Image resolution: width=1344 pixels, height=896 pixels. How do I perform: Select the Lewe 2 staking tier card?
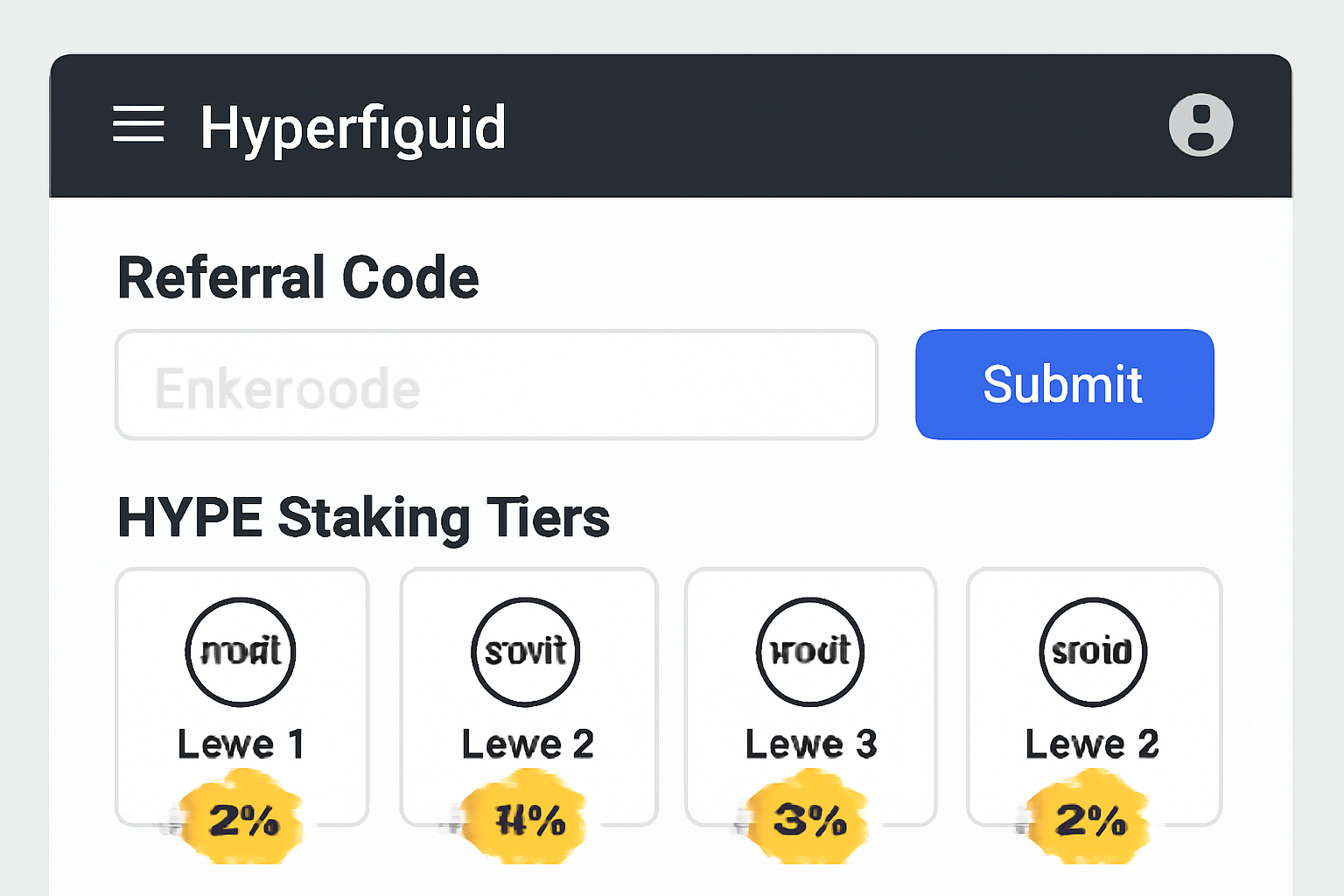pos(526,696)
